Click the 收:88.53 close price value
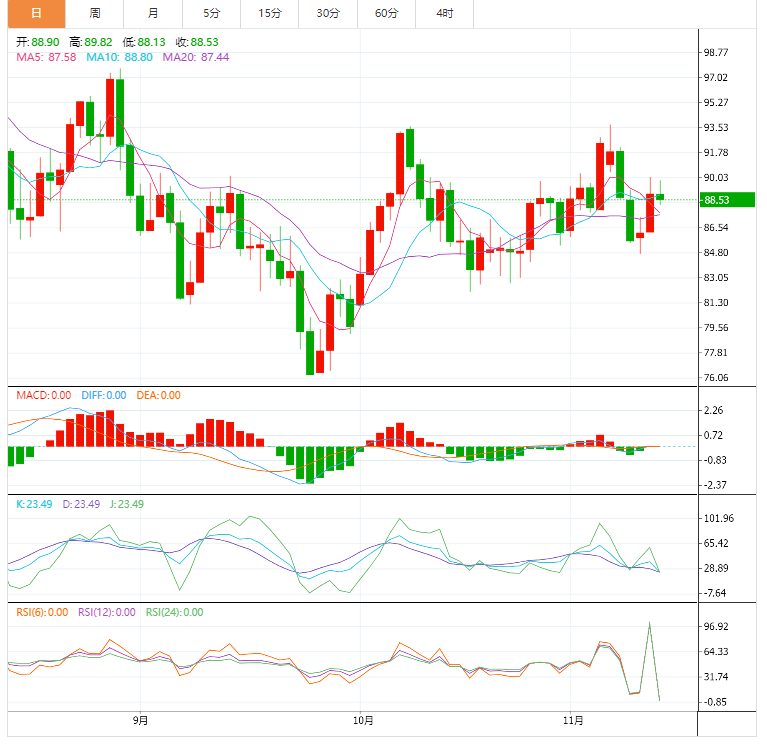 coord(197,42)
